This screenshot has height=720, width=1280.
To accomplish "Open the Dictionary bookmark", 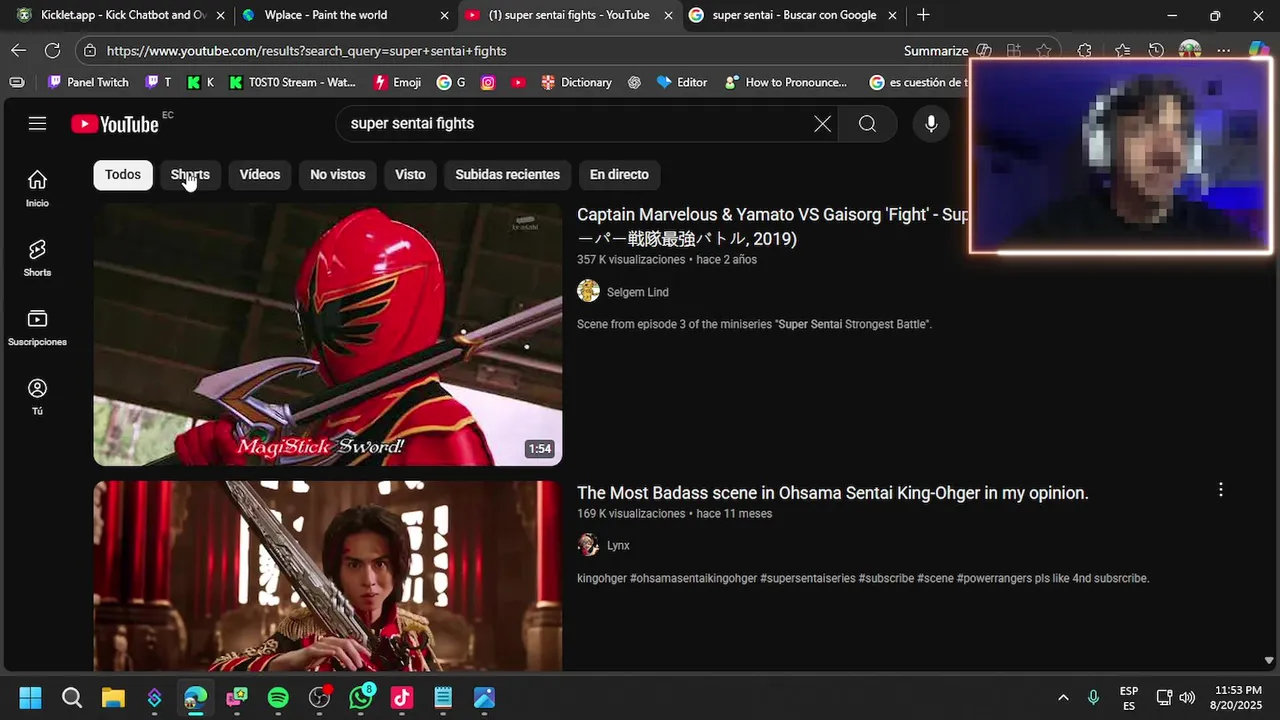I will coord(576,82).
